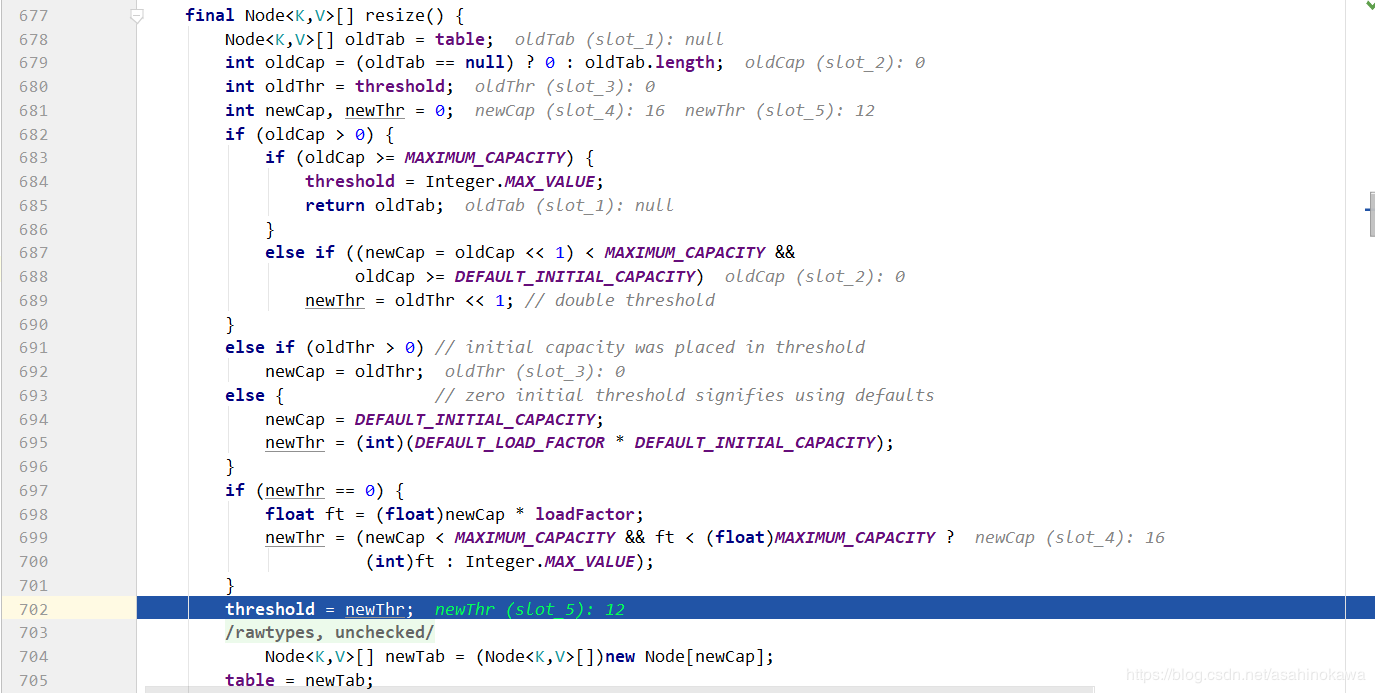Viewport: 1375px width, 693px height.
Task: Click line number 689 in the gutter
Action: (33, 300)
